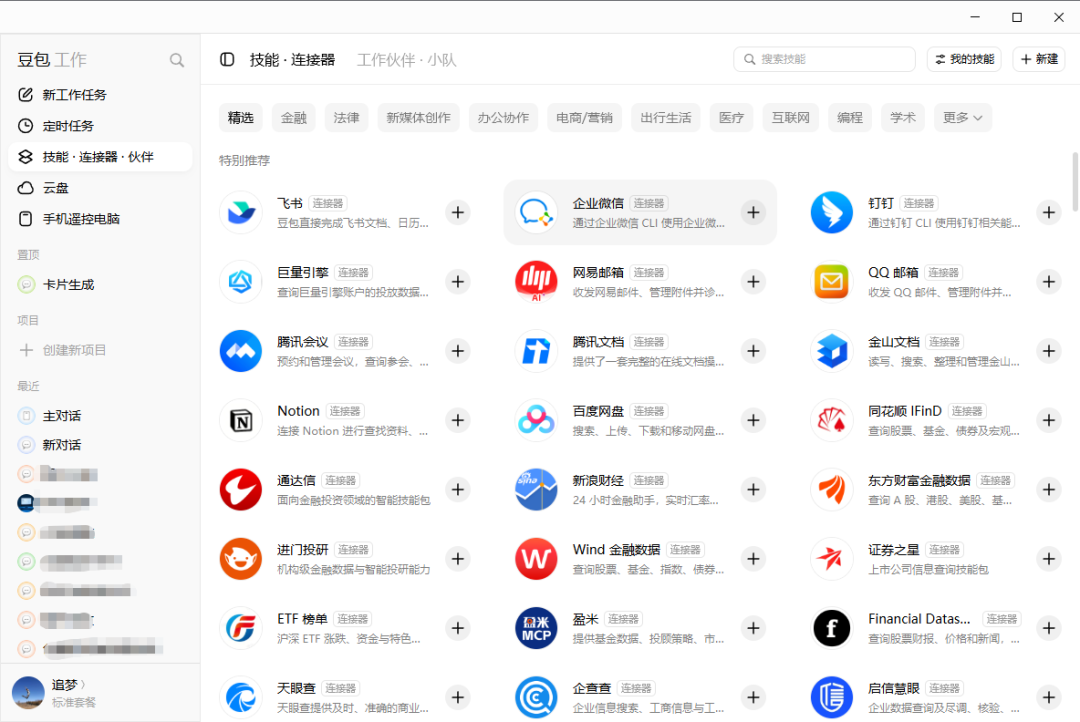1080x722 pixels.
Task: Add the 百度网盘 connector with plus button
Action: point(754,420)
